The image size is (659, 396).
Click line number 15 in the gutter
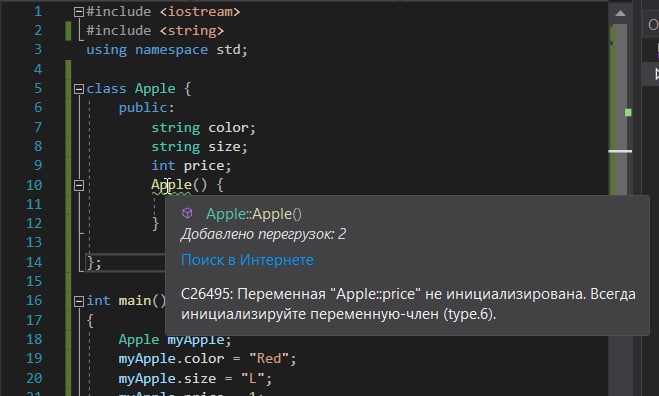(34, 281)
